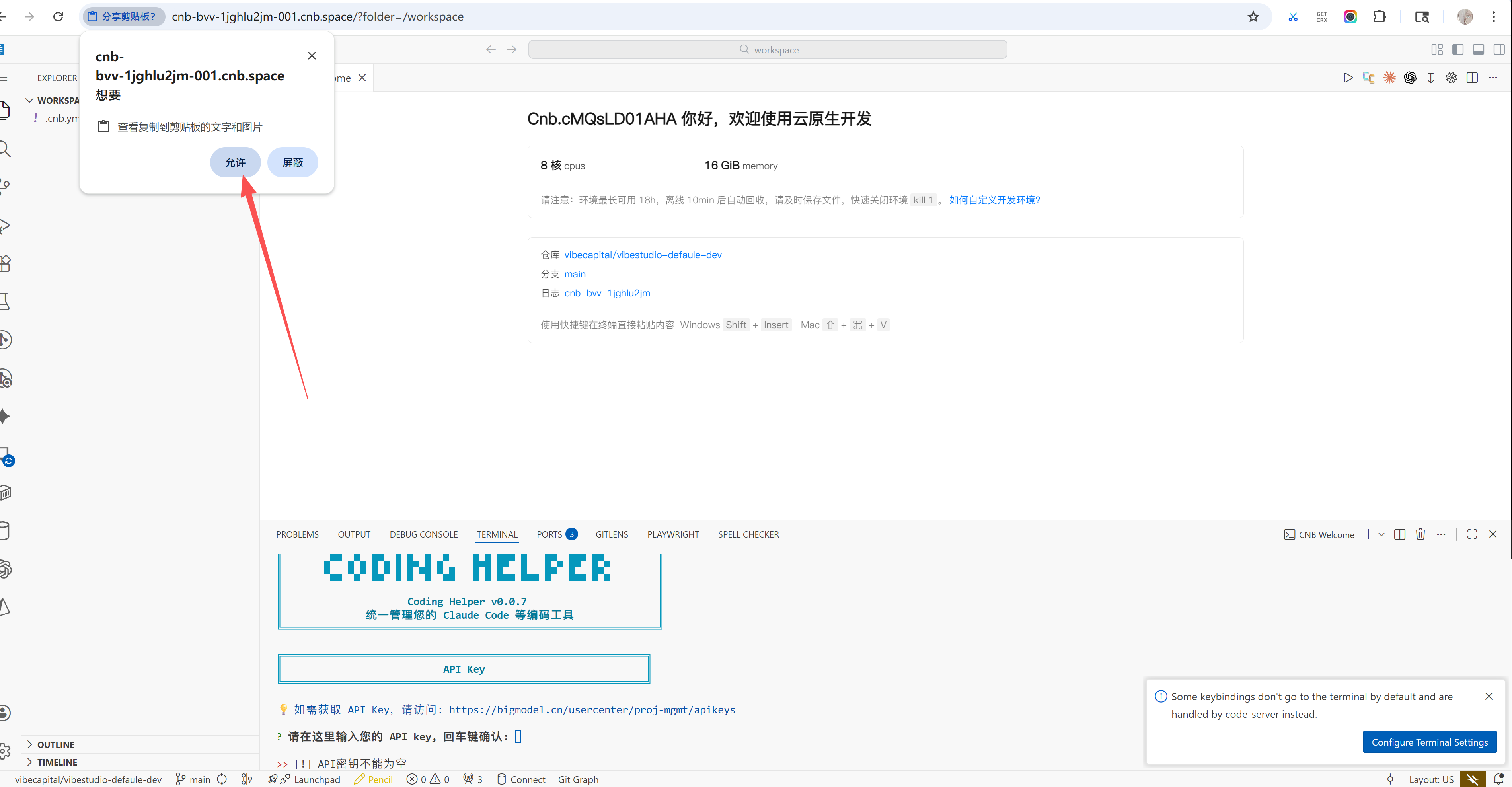Expand the OUTLINE section
The image size is (1512, 787).
[x=56, y=744]
